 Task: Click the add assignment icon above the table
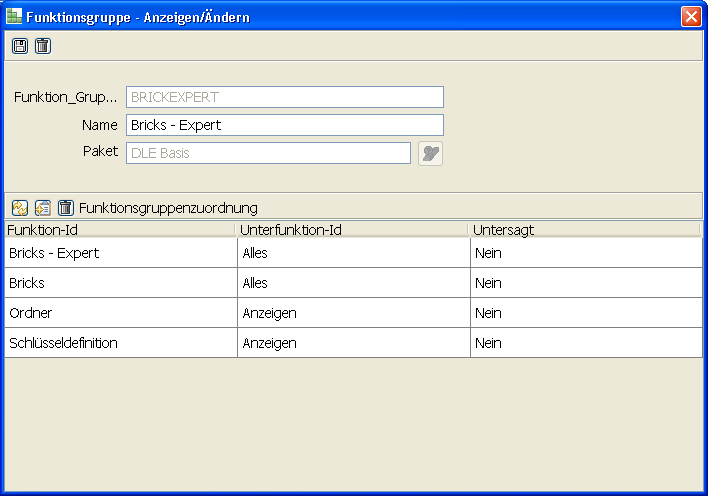coord(20,208)
